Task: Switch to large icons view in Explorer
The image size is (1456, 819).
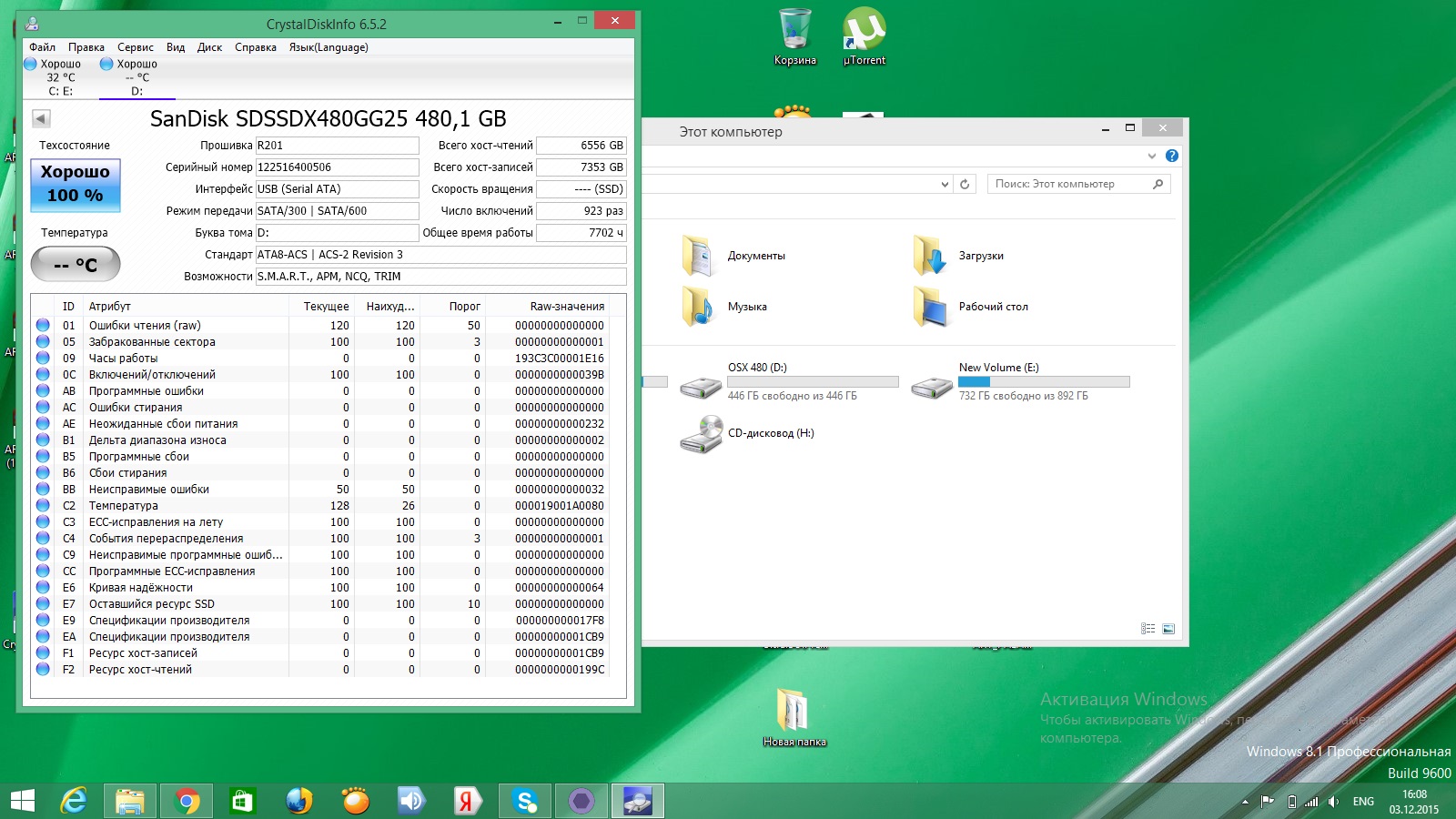Action: coord(1168,629)
